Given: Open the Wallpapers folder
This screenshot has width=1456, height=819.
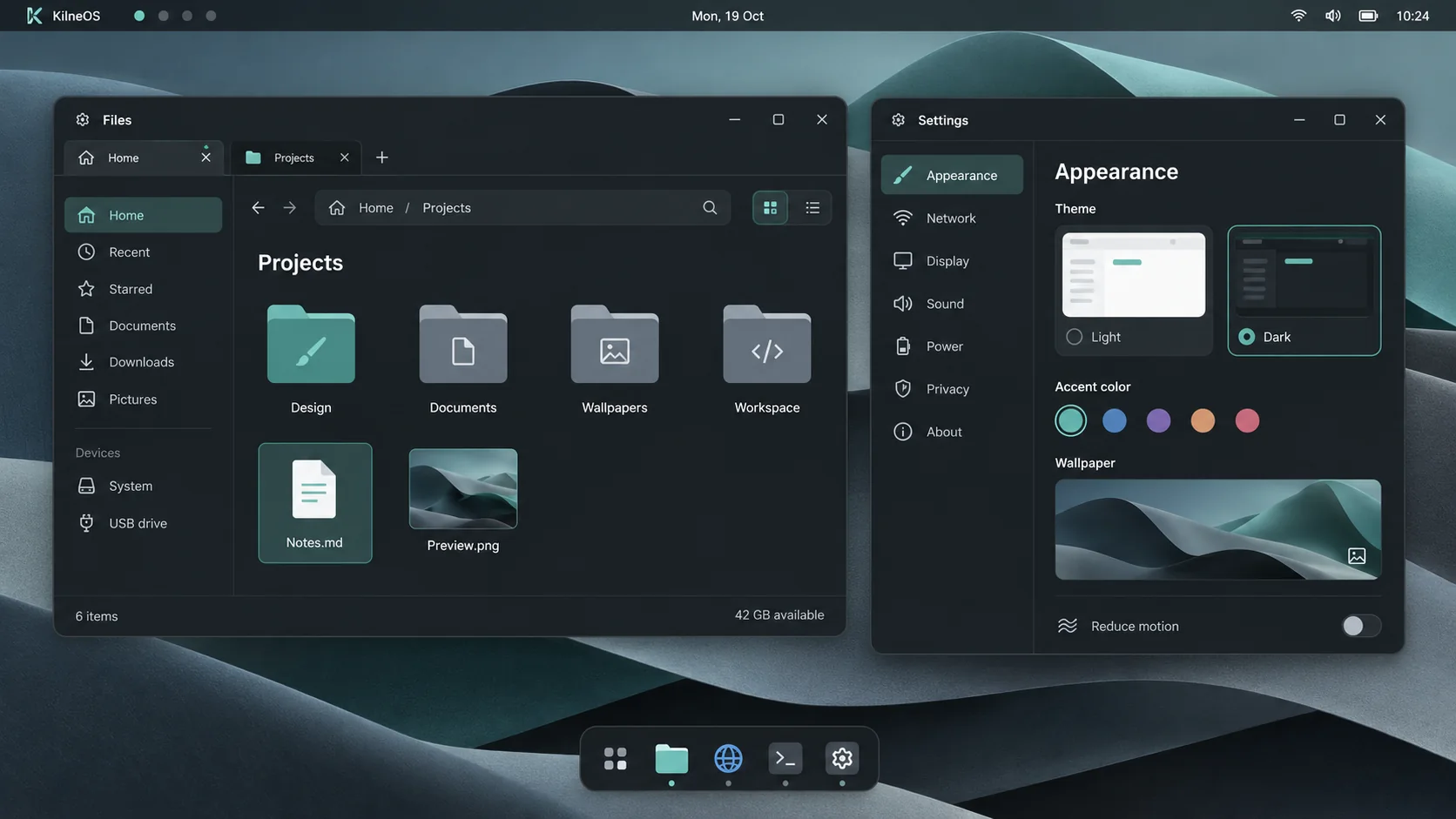Looking at the screenshot, I should pyautogui.click(x=614, y=359).
